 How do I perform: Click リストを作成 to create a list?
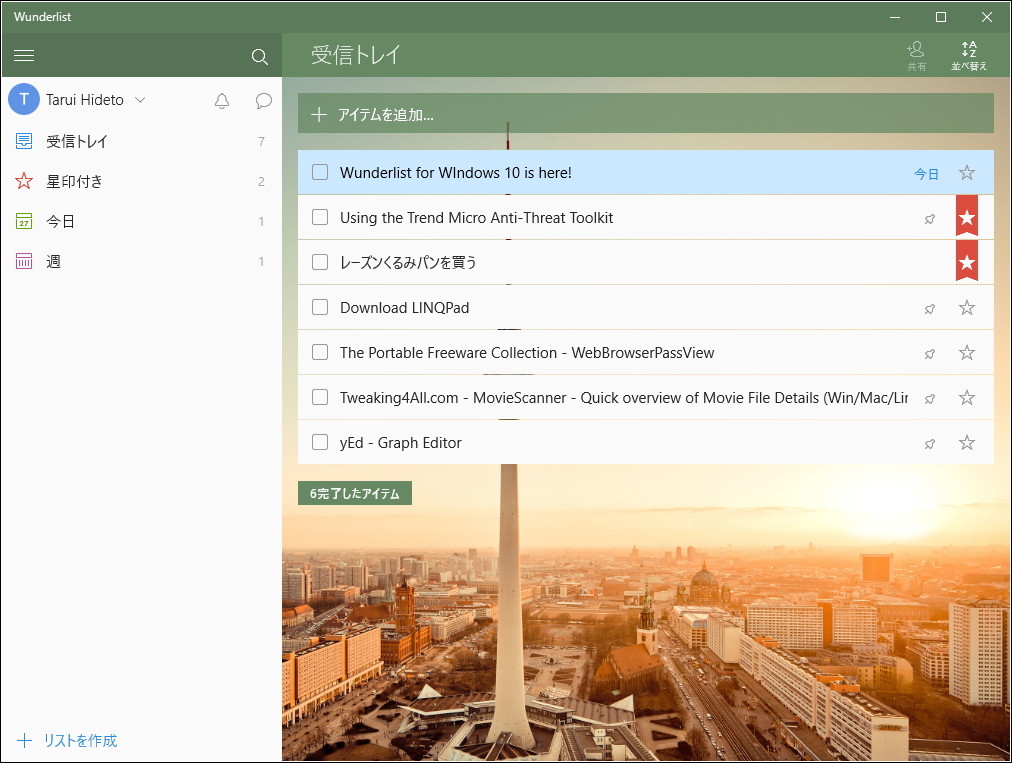[x=67, y=740]
